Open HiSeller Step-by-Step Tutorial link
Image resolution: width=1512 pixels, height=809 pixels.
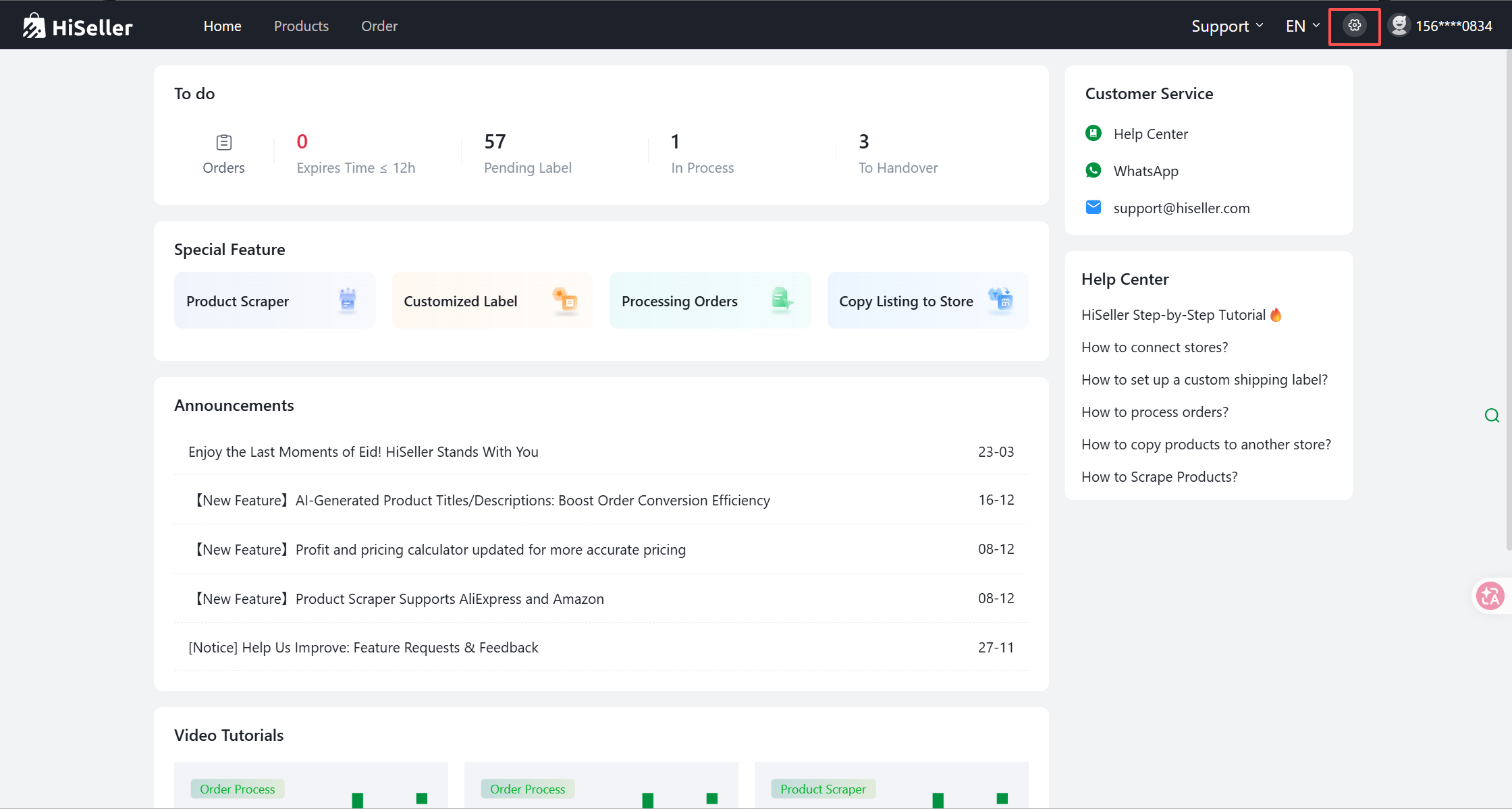click(1173, 315)
